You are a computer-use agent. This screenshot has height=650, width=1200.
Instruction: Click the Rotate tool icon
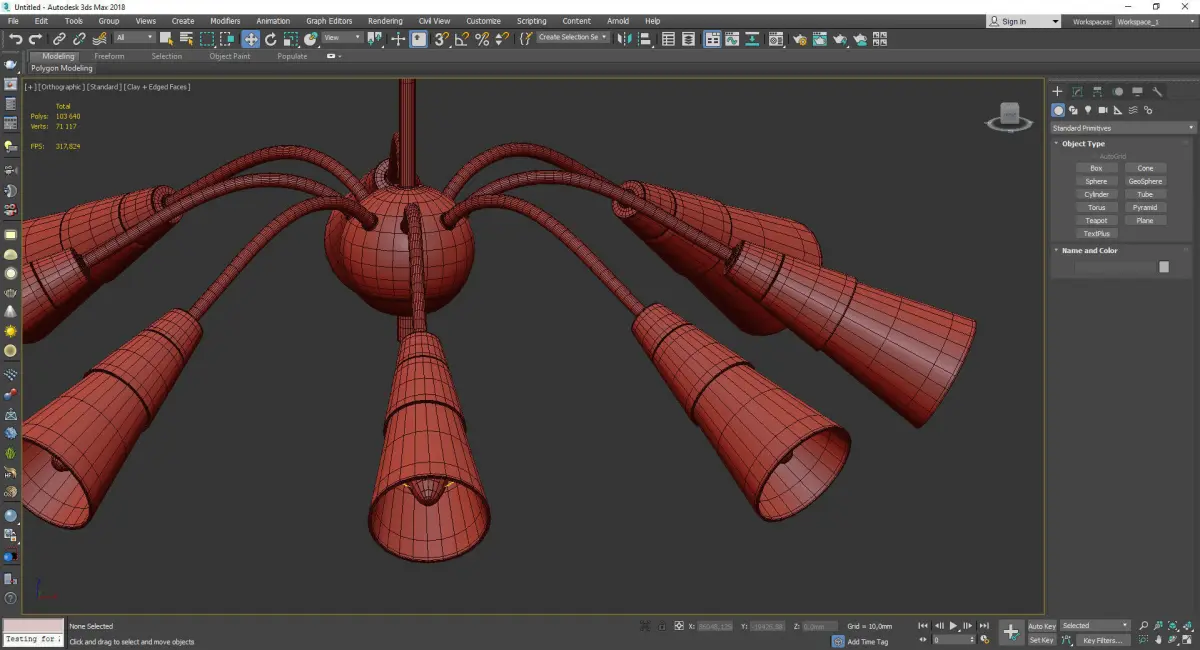pyautogui.click(x=270, y=39)
